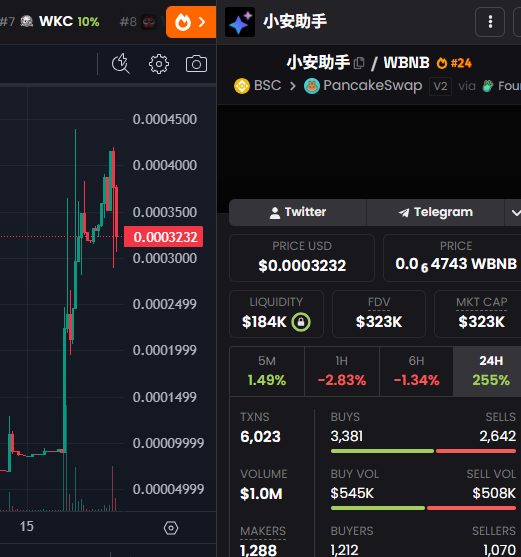Click the #24 trending flame badge
Screen dimensions: 521x557
(x=454, y=63)
